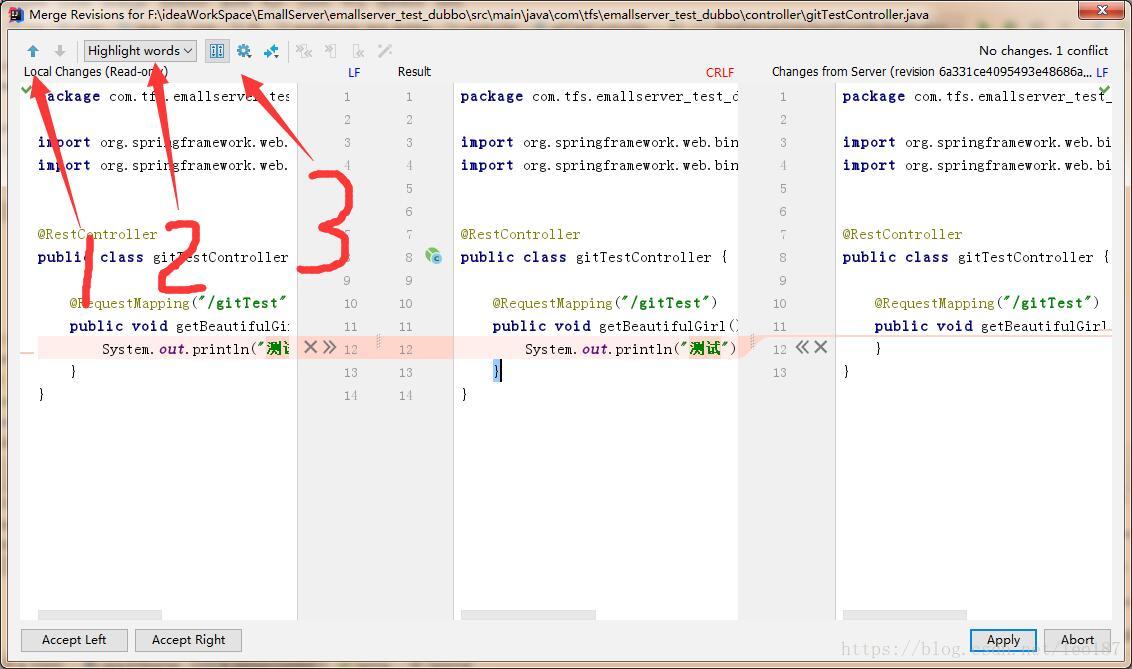Image resolution: width=1132 pixels, height=669 pixels.
Task: Accept right change with « arrow
Action: pyautogui.click(x=802, y=347)
